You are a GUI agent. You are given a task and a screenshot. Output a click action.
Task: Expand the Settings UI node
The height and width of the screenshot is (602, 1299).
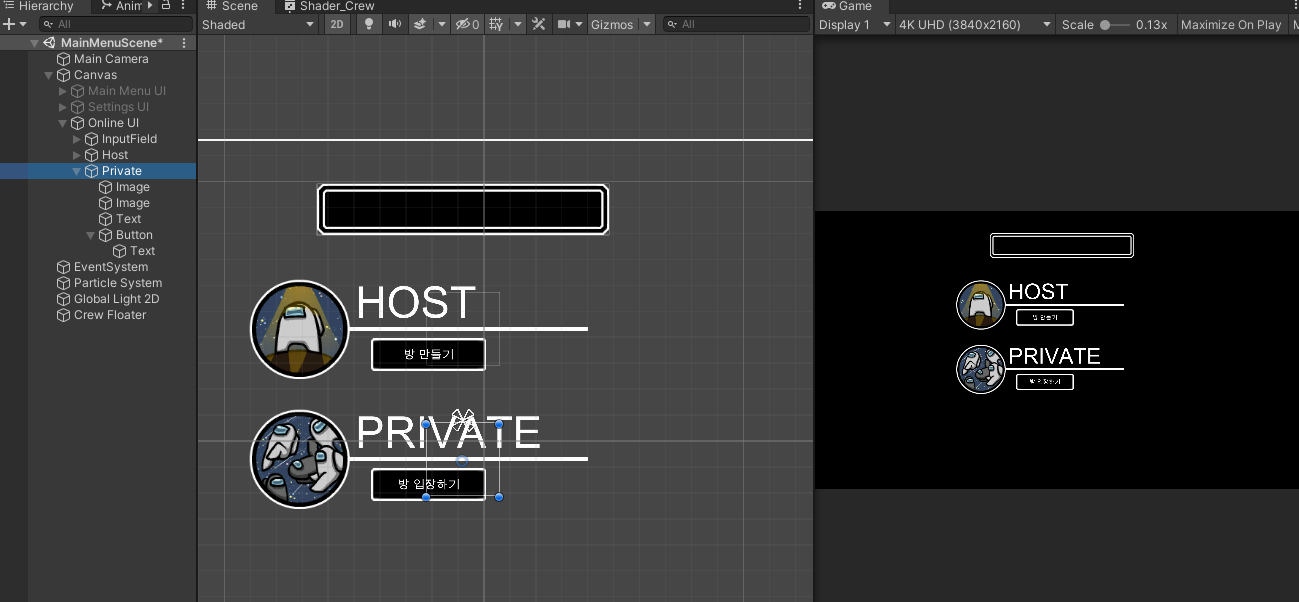(x=63, y=107)
